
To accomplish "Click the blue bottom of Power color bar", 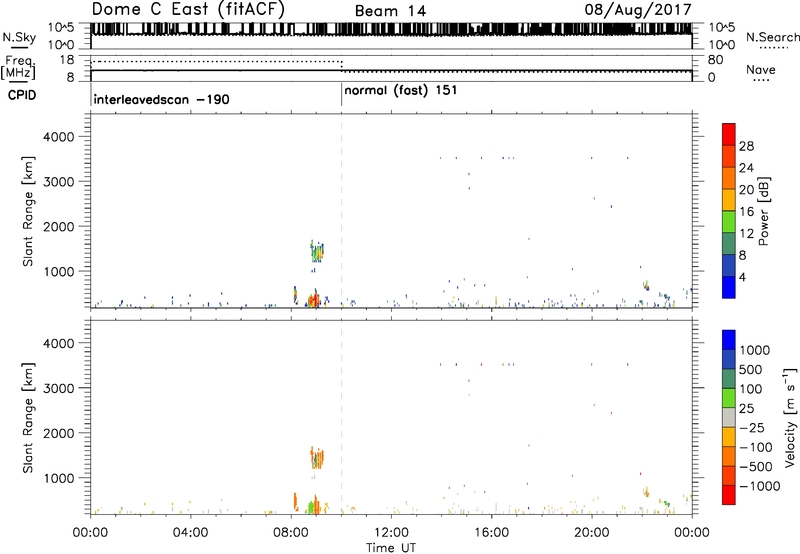I will 729,287.
